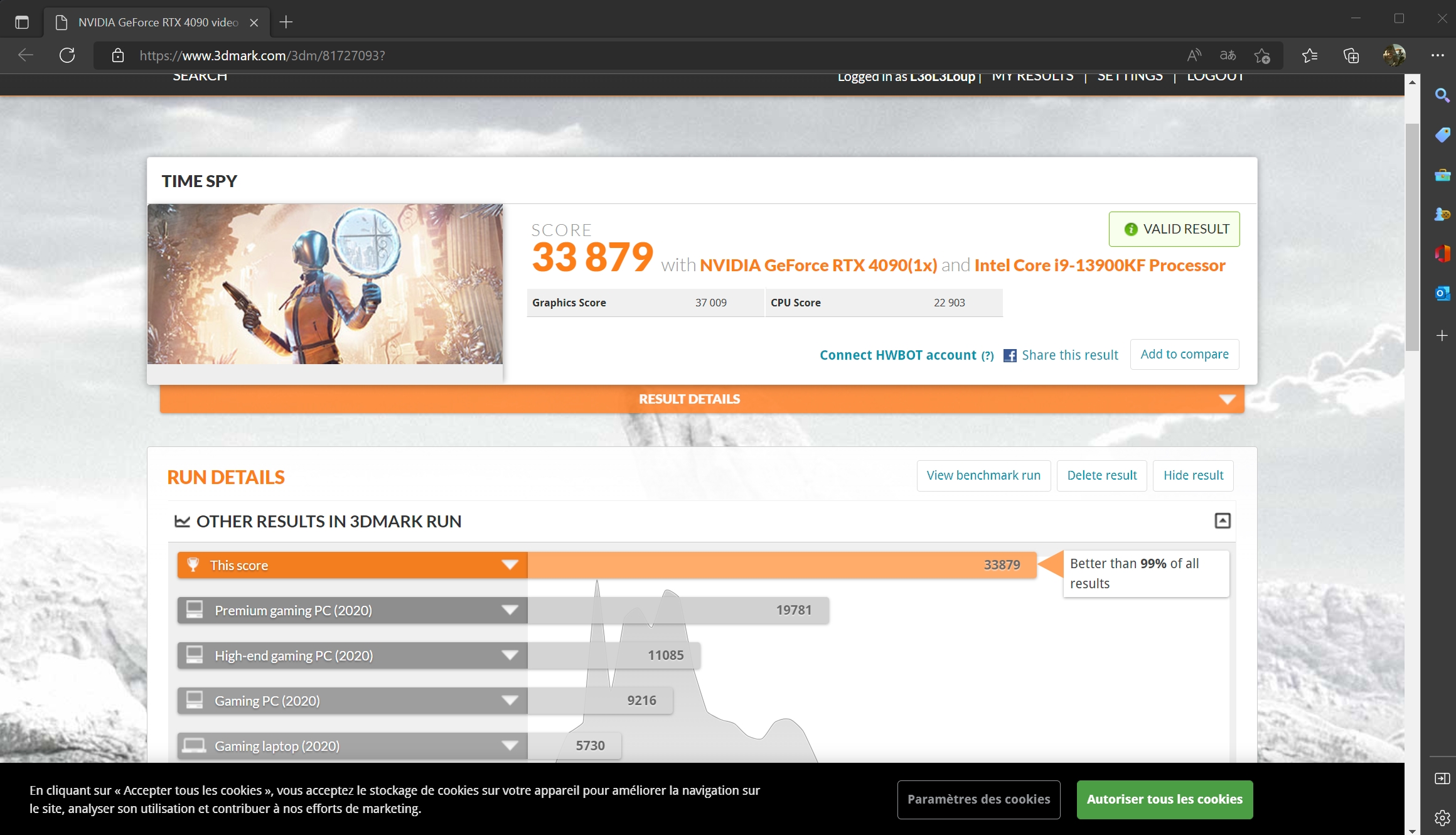Open the sidebar Games icon
This screenshot has width=1456, height=835.
point(1442,214)
